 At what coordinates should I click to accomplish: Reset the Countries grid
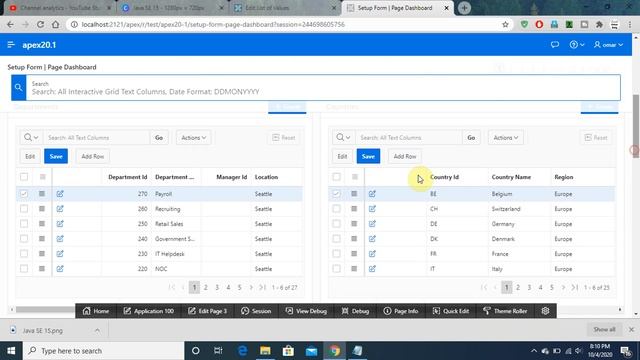pos(596,138)
